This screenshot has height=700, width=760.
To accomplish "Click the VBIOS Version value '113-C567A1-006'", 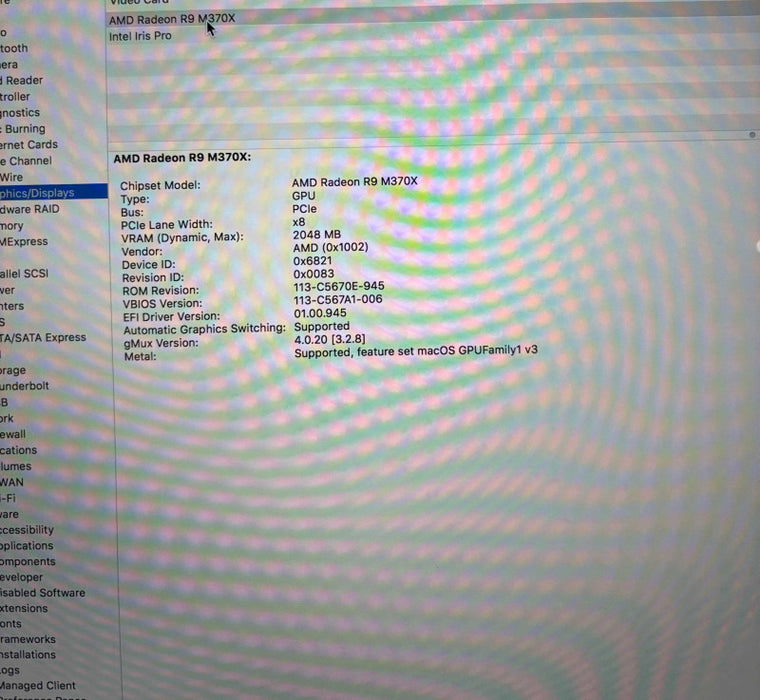I will pos(338,300).
